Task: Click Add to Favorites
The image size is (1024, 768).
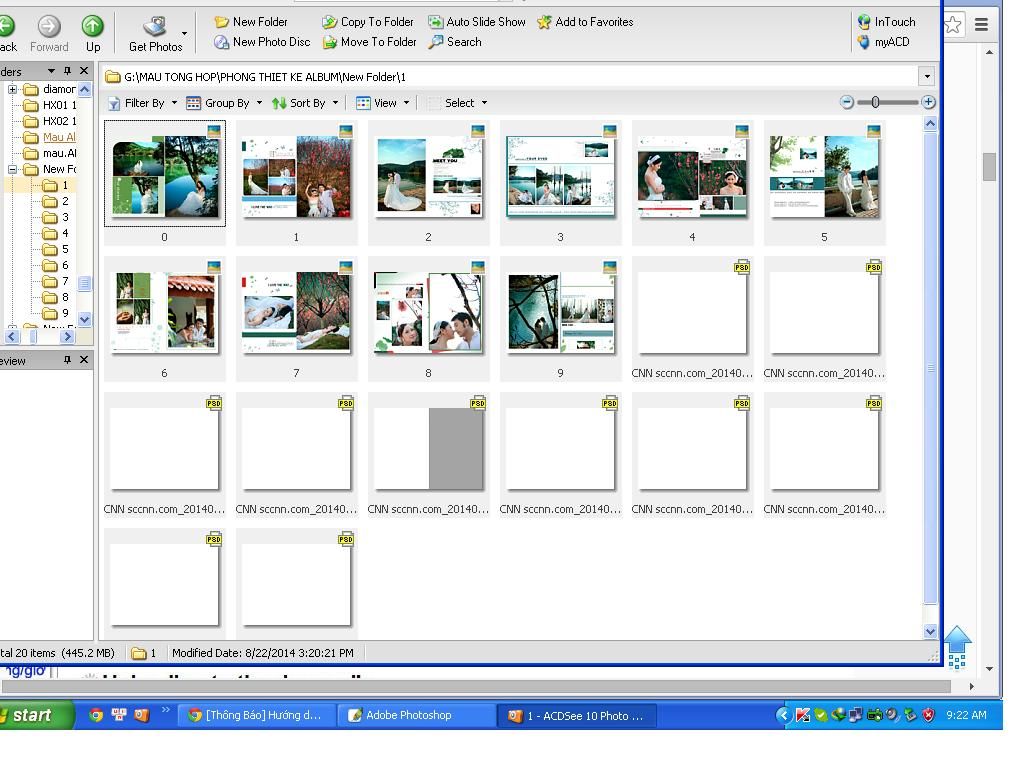Action: (585, 22)
